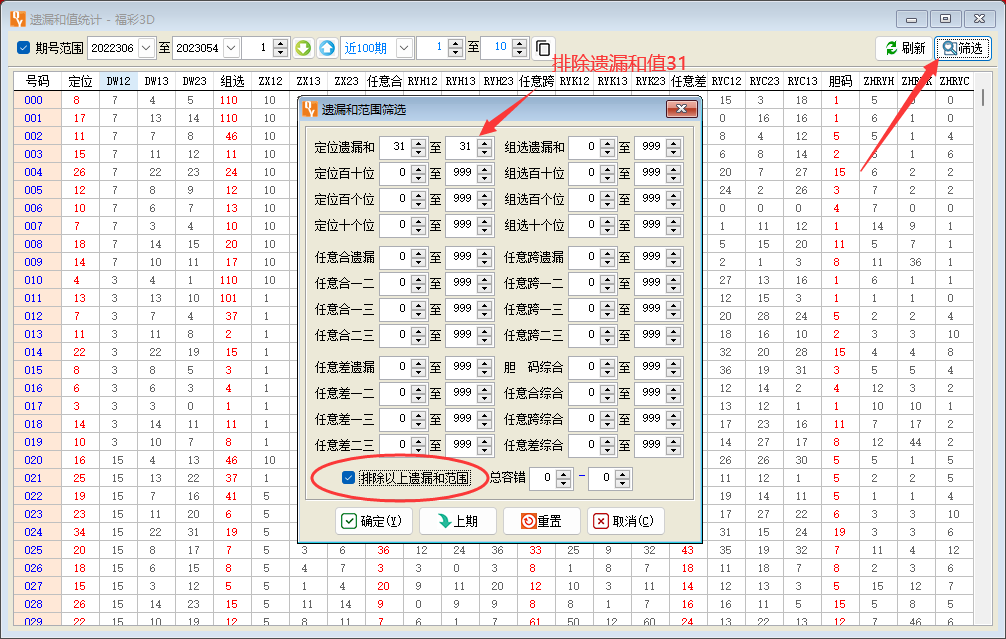
Task: Click the 重置 reset button
Action: (x=542, y=521)
